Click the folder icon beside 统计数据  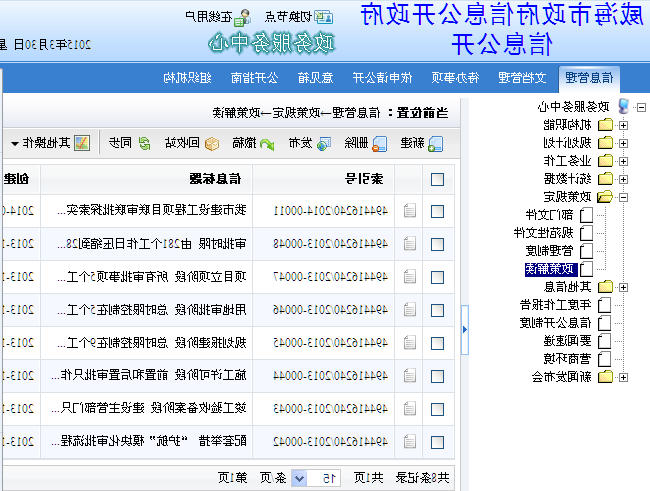coord(605,179)
